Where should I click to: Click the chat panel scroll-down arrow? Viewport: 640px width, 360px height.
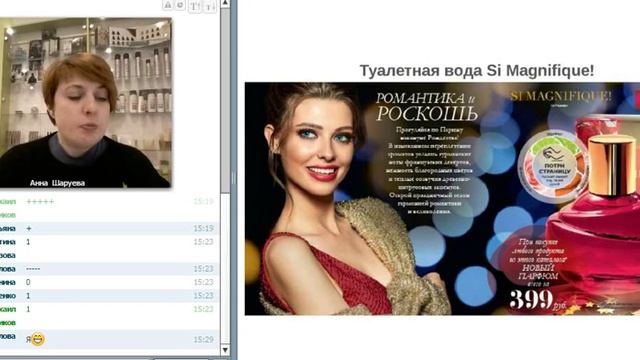click(x=225, y=350)
